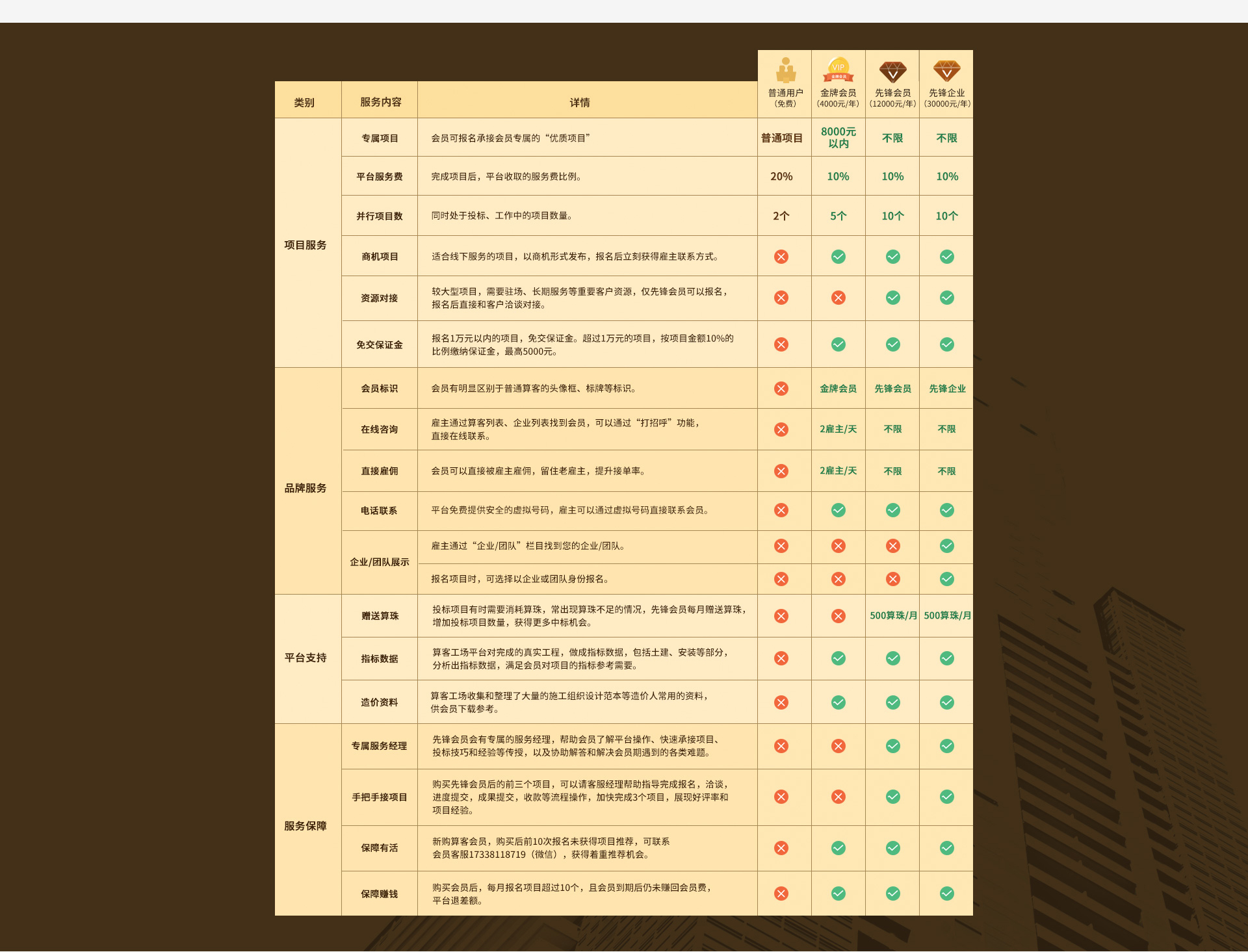Screen dimensions: 1248x952
Task: Click the 8000元以内 text under 金牌会员
Action: point(838,138)
